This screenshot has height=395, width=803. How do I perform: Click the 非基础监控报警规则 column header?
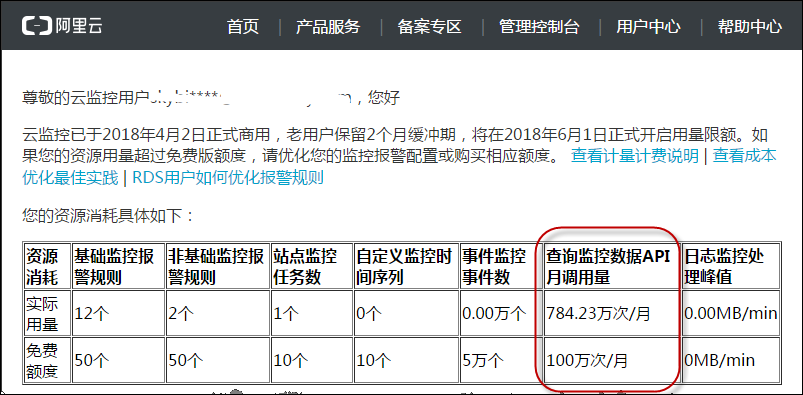point(217,266)
